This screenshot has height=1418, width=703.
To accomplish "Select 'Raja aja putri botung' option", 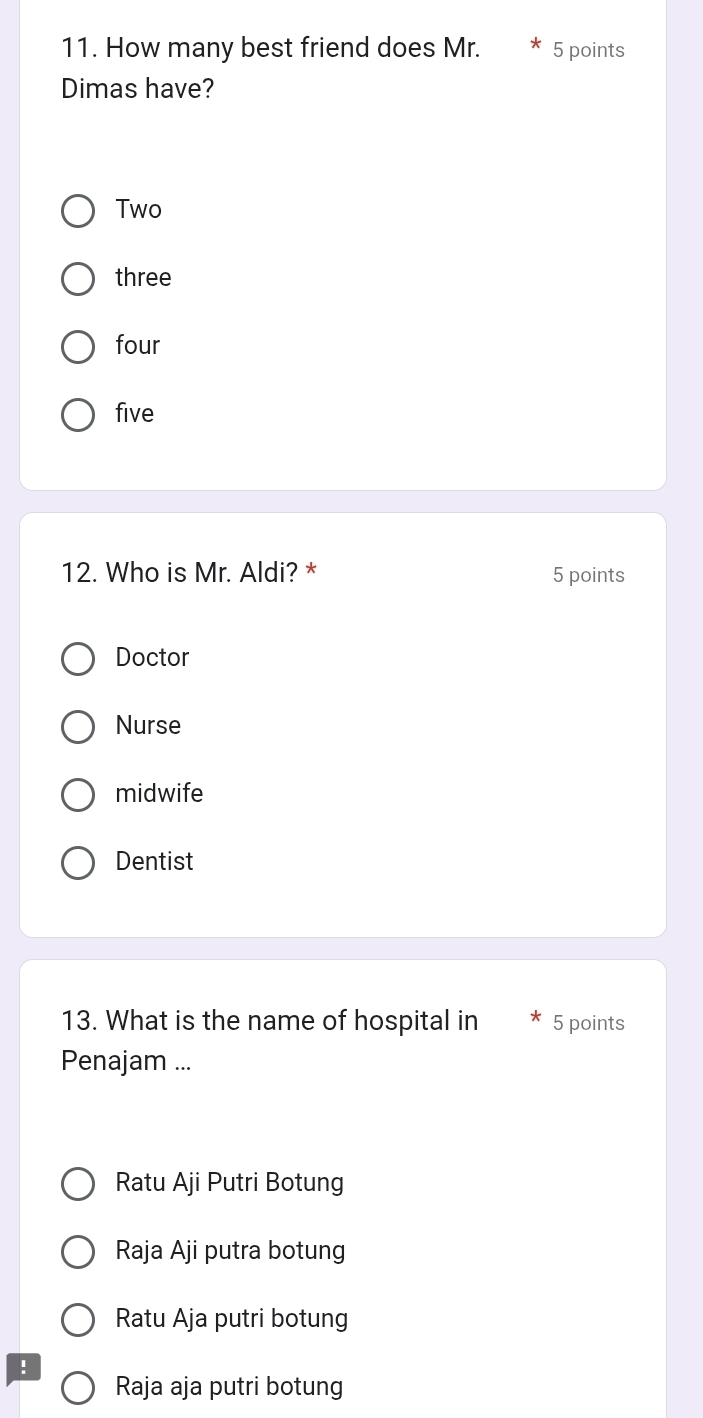I will tap(79, 1388).
